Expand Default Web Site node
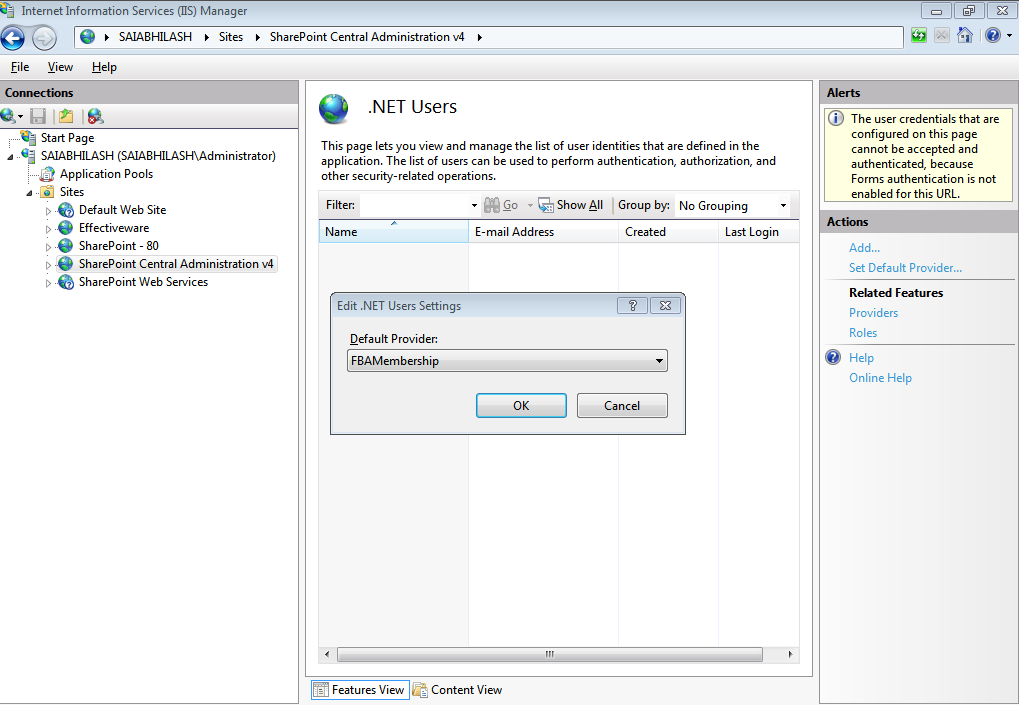 tap(48, 211)
